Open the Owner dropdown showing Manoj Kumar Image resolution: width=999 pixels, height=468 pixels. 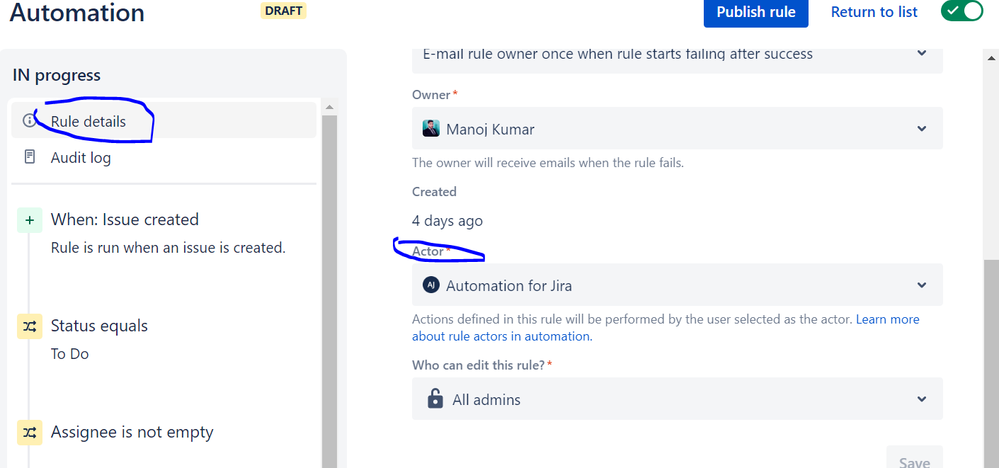tap(677, 129)
